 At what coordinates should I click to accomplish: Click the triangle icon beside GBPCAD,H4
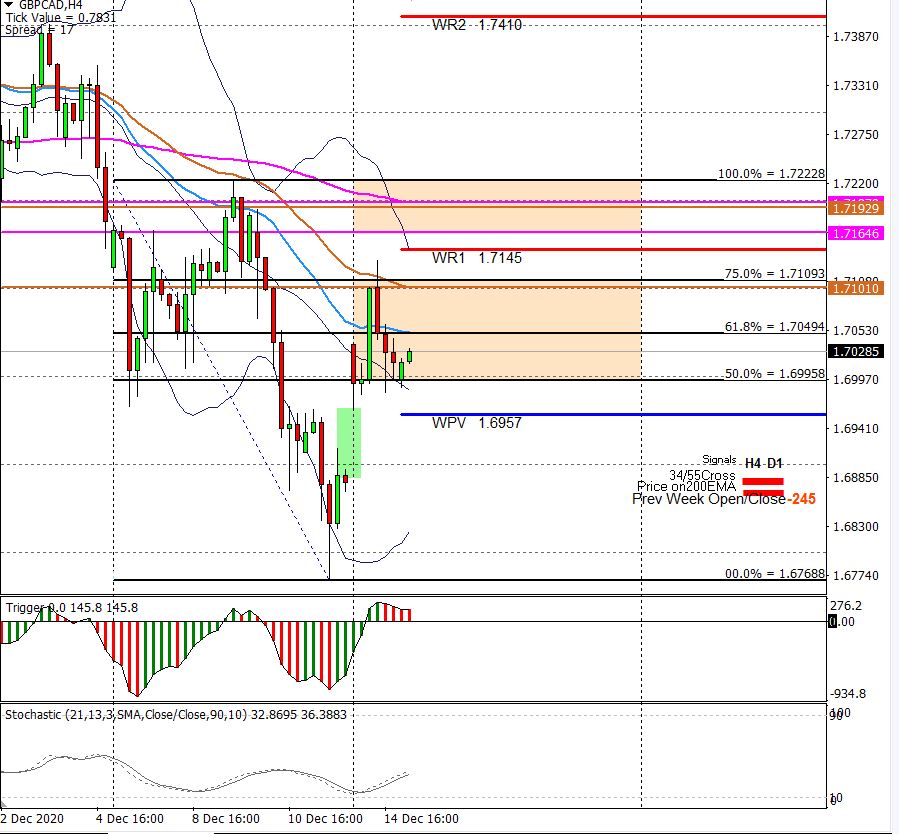(8, 5)
